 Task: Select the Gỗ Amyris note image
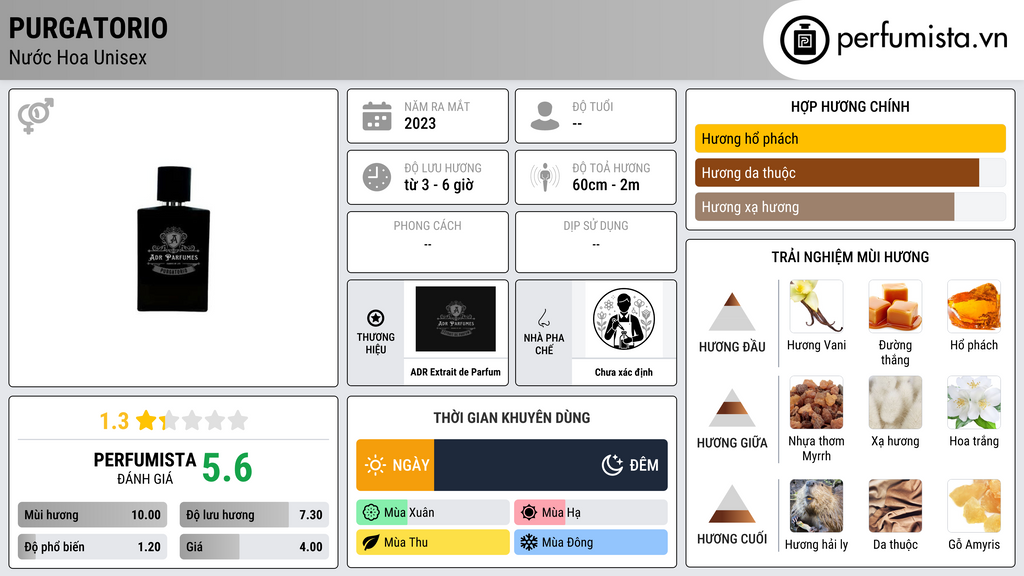coord(974,506)
